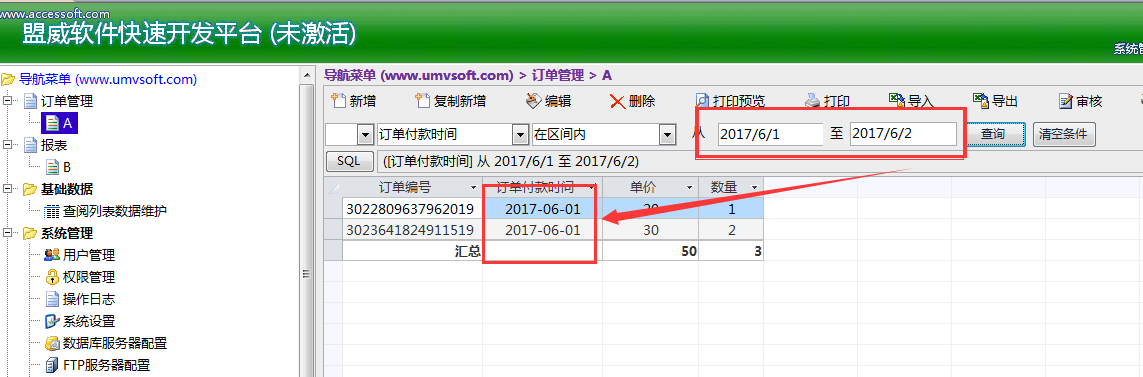Open 查阅列表数据维护 lookup list maintenance
Screen dimensions: 1143x377
pos(115,211)
